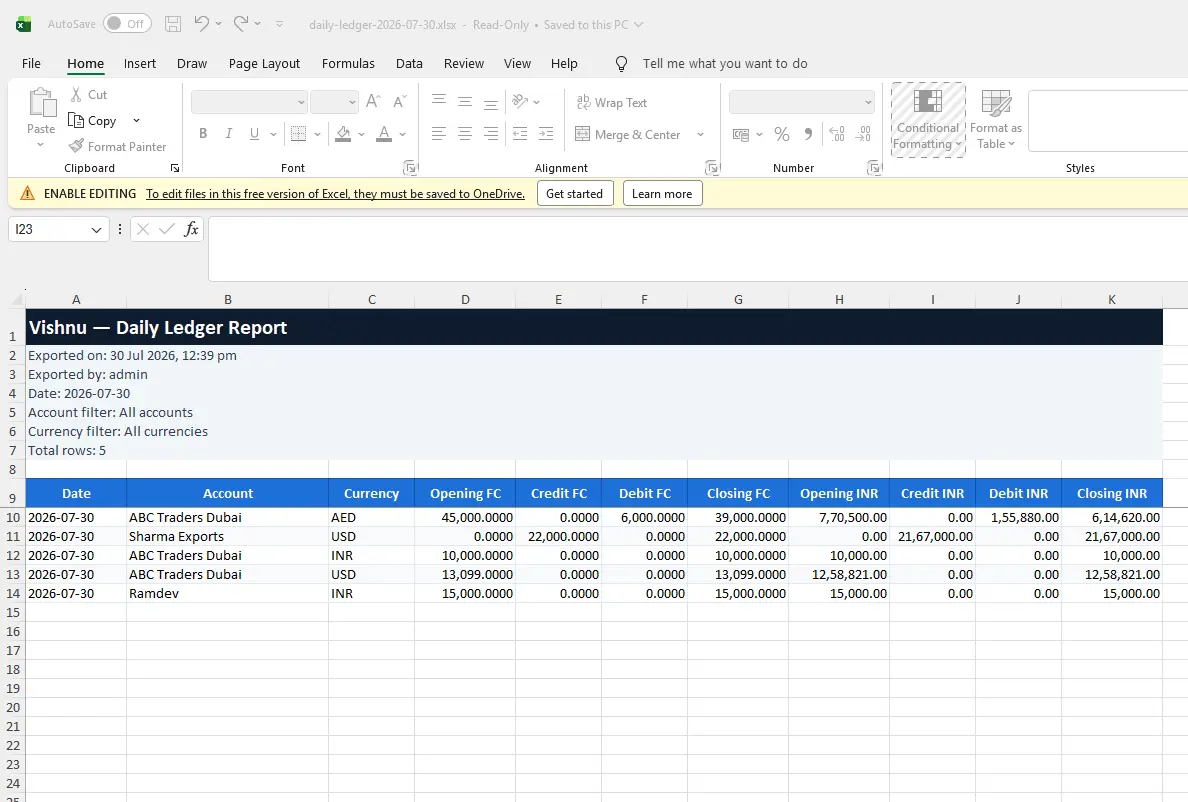Open Format as Table gallery

pos(996,120)
